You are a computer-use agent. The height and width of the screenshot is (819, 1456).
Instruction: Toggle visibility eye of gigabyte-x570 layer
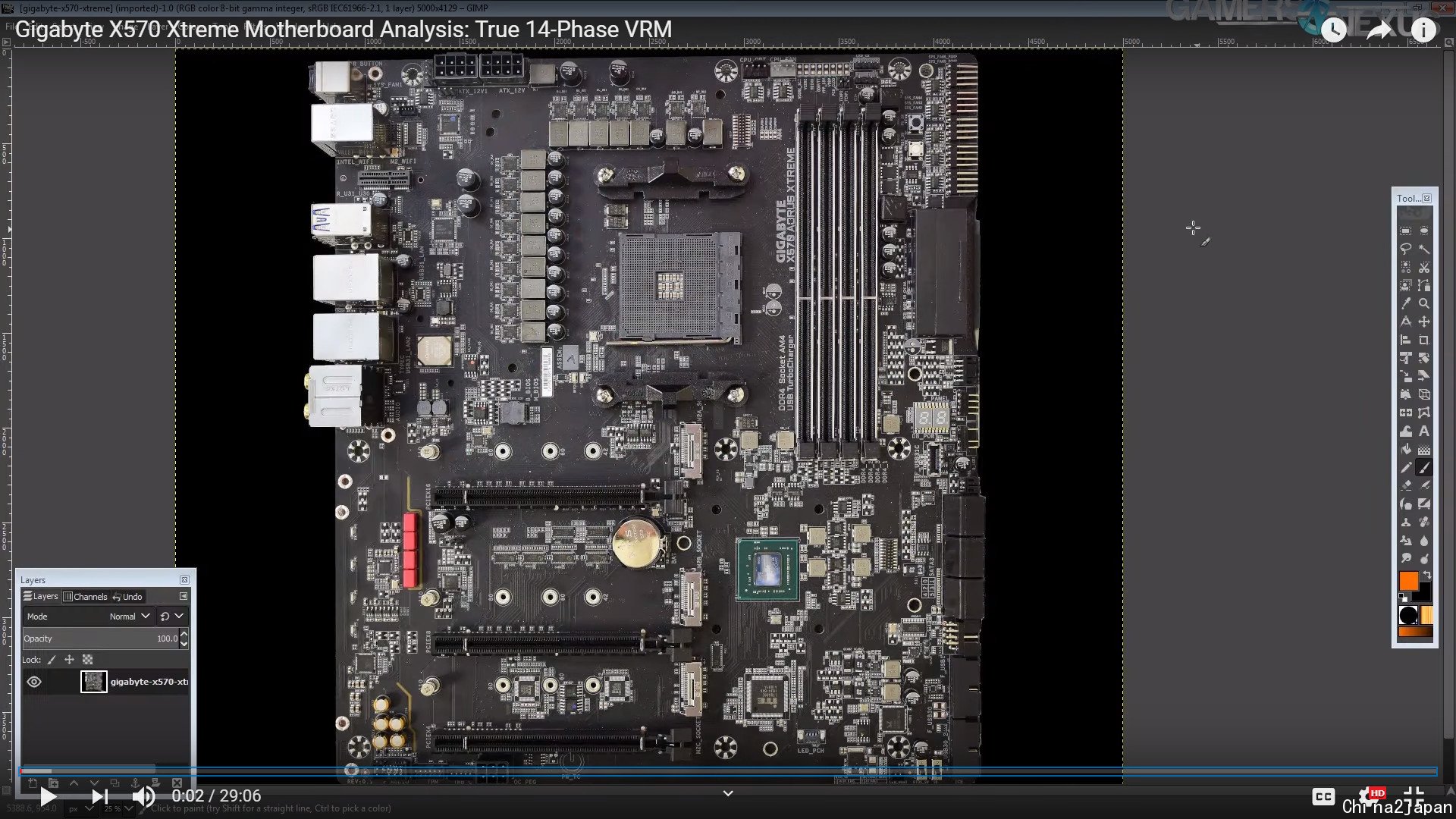(34, 682)
